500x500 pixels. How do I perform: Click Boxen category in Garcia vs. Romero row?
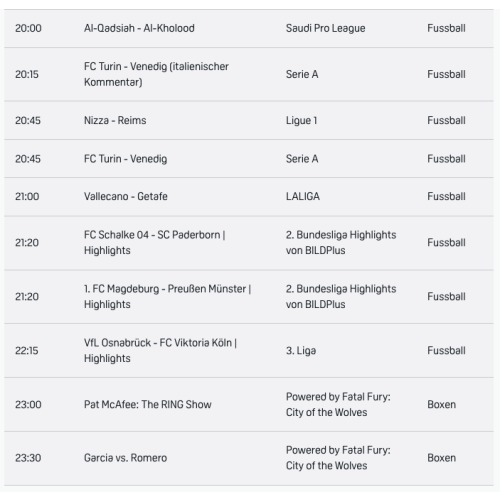[x=441, y=458]
